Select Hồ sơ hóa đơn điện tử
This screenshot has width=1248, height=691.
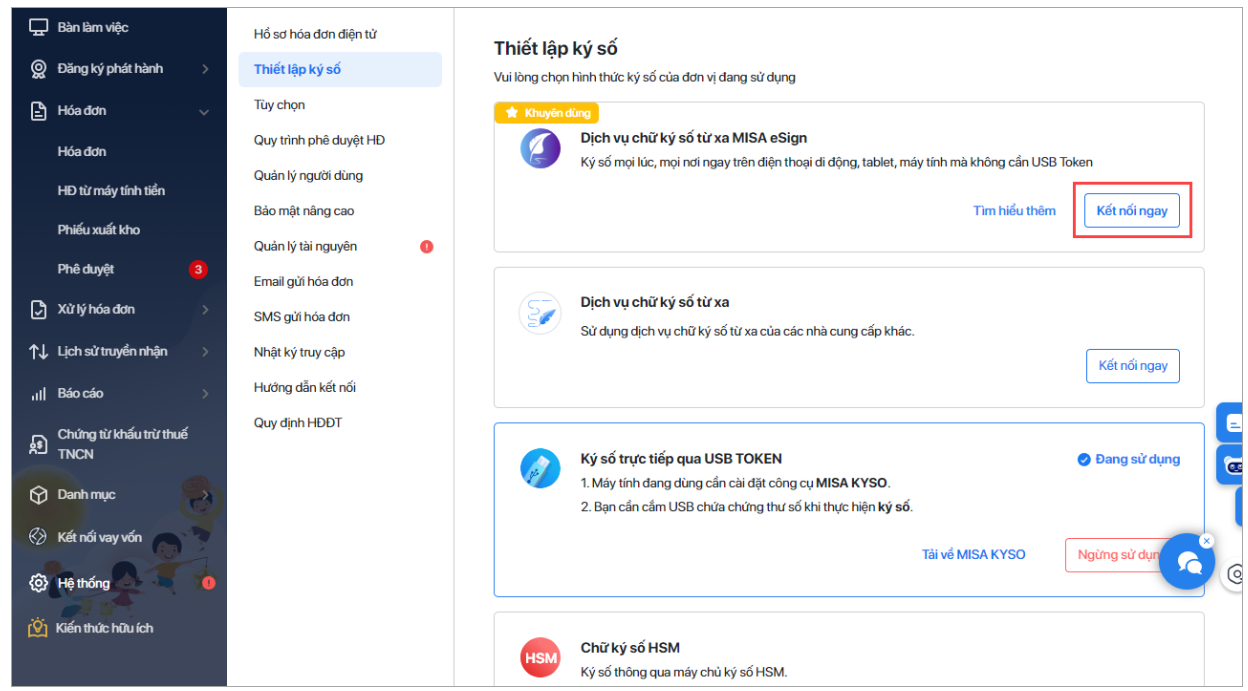tap(315, 34)
